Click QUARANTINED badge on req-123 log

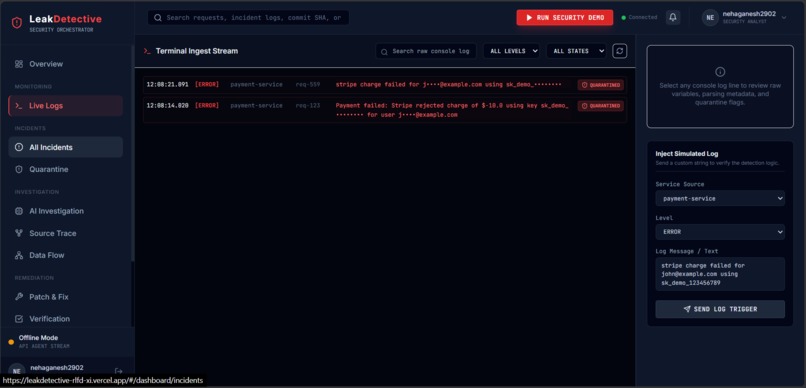[x=600, y=106]
